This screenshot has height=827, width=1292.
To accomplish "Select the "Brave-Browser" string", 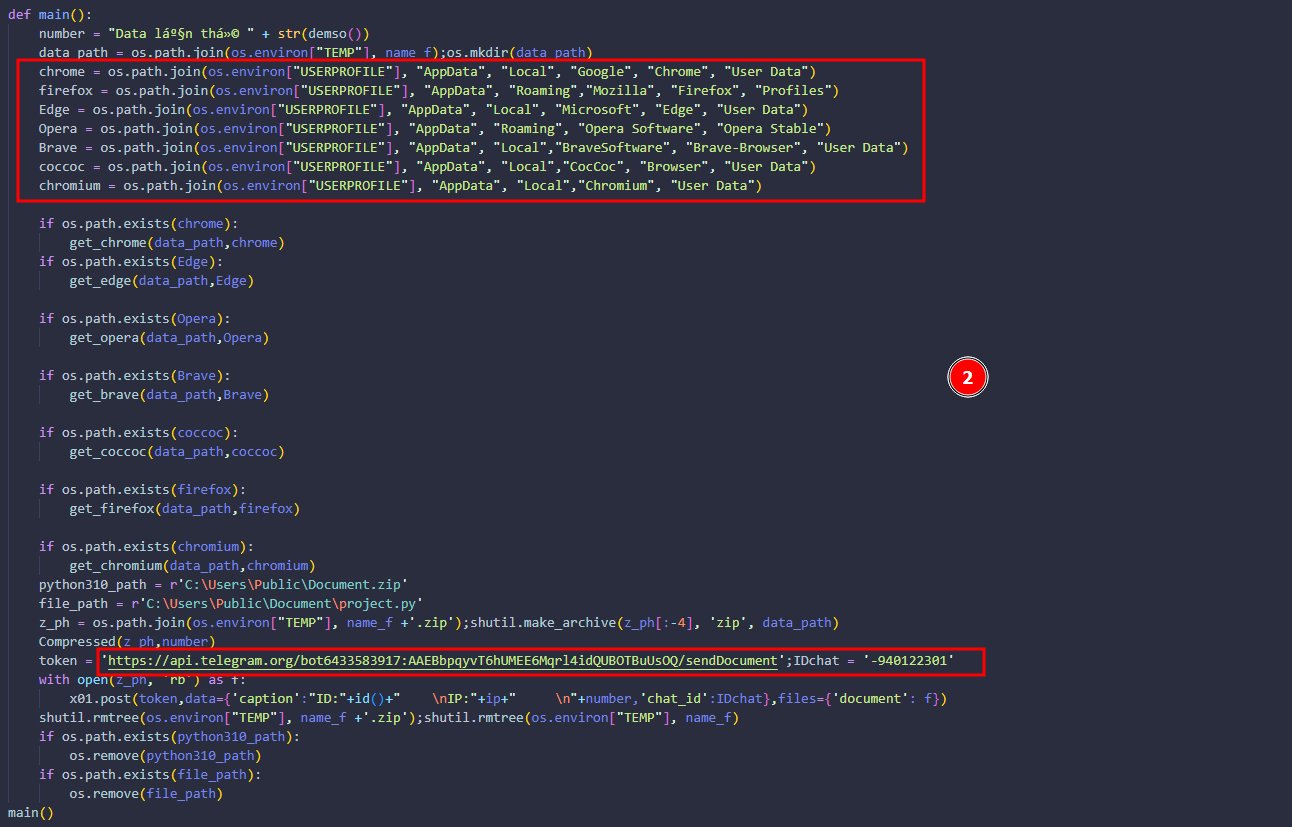I will (x=742, y=147).
